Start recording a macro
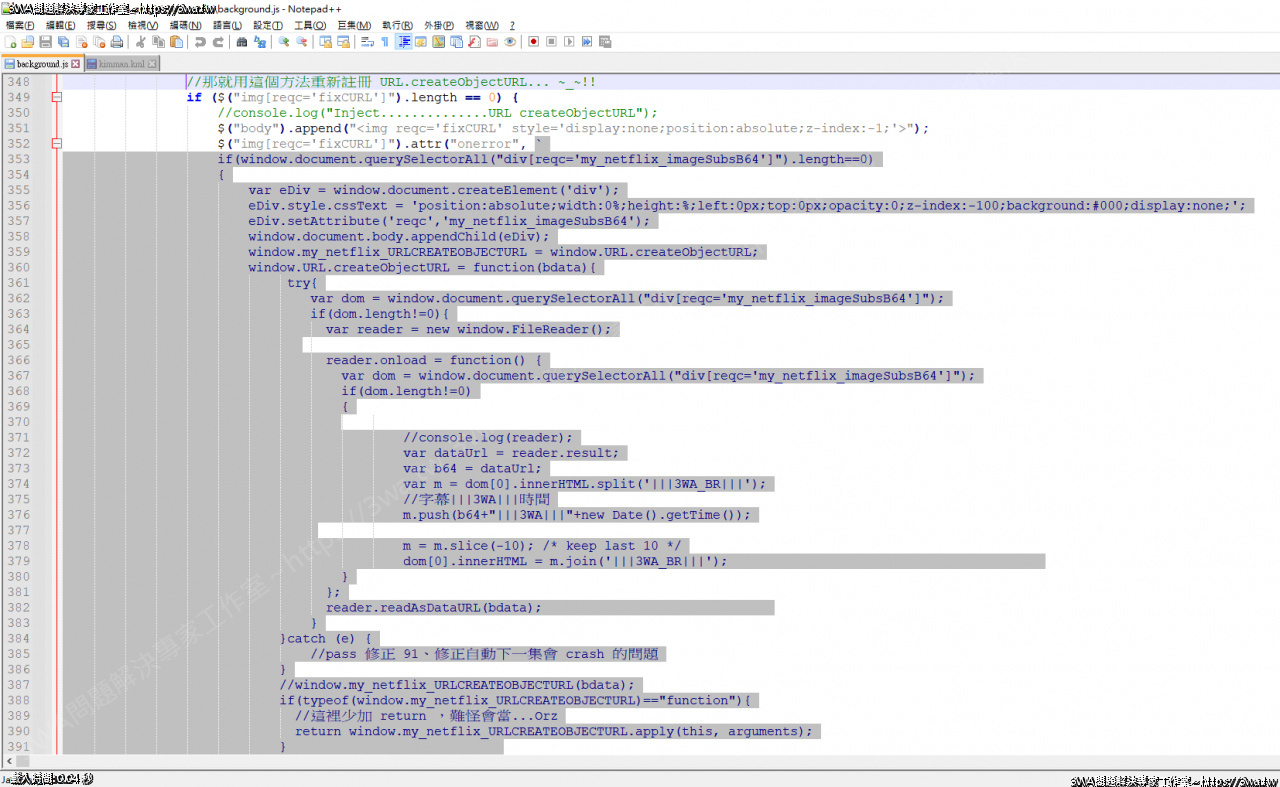This screenshot has width=1280, height=787. (x=533, y=42)
